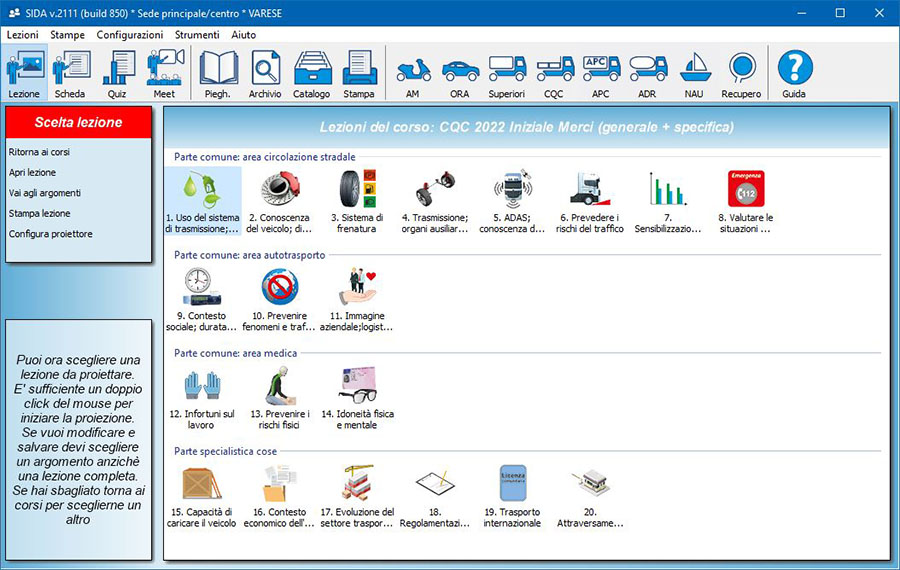Open the Configurazioni menu
The height and width of the screenshot is (570, 900).
pos(130,34)
